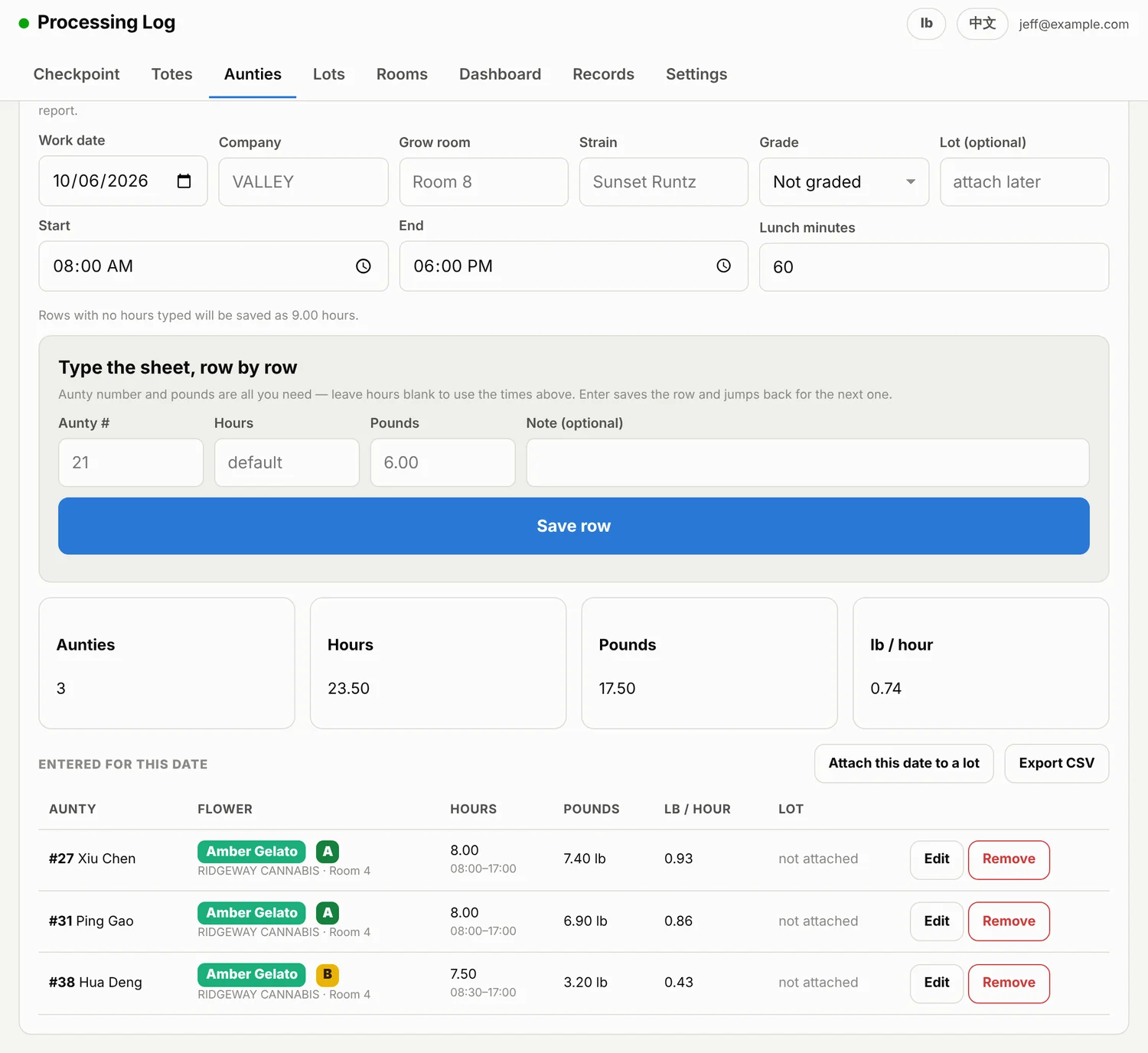Toggle the lb weight unit button
The height and width of the screenshot is (1053, 1148).
coord(926,24)
